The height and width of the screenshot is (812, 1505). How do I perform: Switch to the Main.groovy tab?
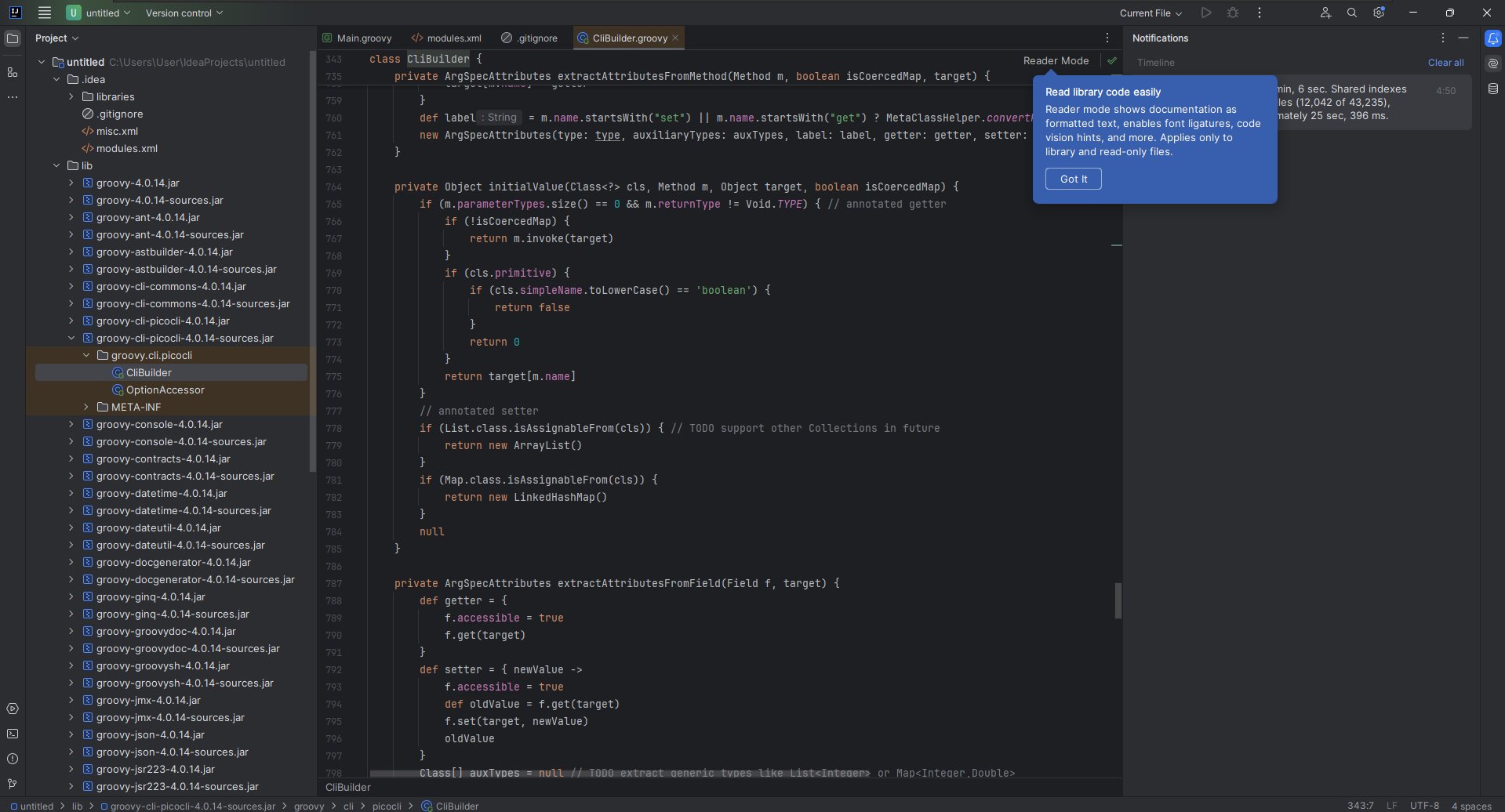point(357,38)
